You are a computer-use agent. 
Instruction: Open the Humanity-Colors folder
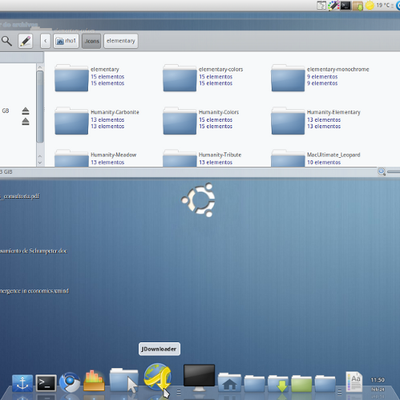tap(180, 121)
